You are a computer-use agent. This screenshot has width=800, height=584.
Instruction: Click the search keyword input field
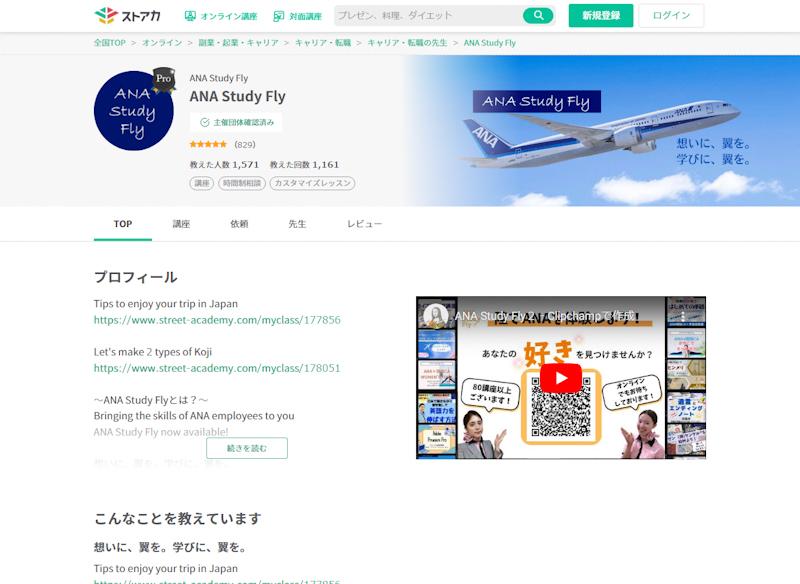click(428, 16)
